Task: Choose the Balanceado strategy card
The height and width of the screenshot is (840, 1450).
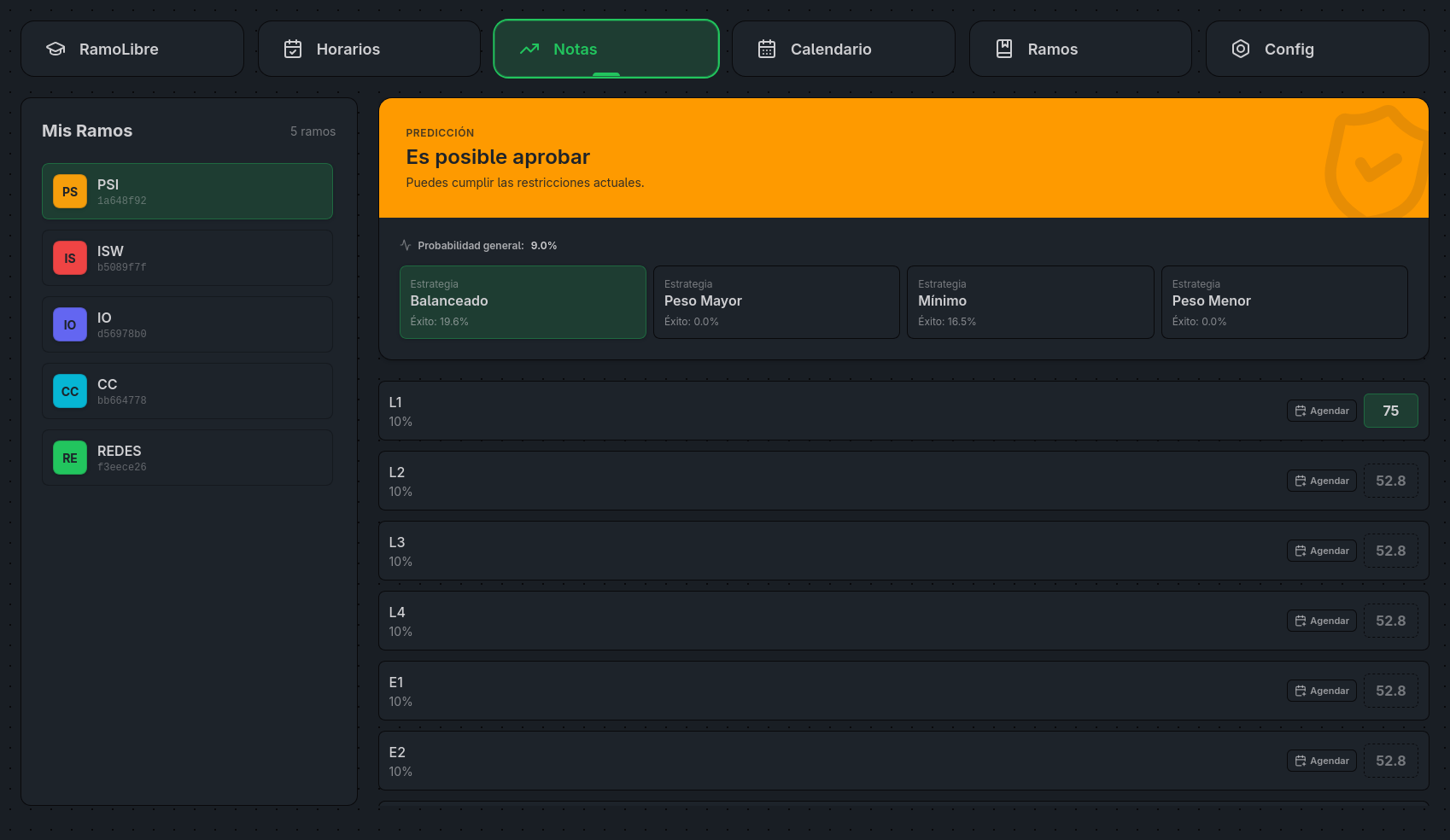Action: 523,302
